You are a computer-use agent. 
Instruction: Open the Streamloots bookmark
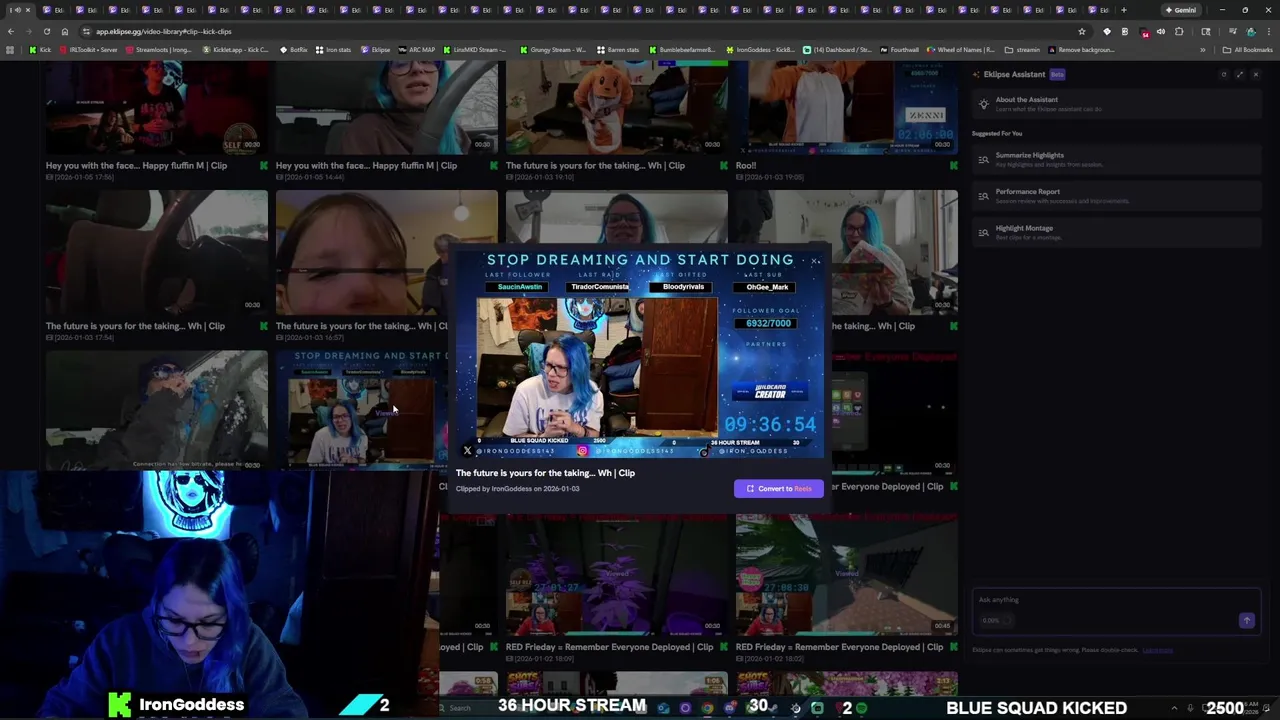click(159, 49)
